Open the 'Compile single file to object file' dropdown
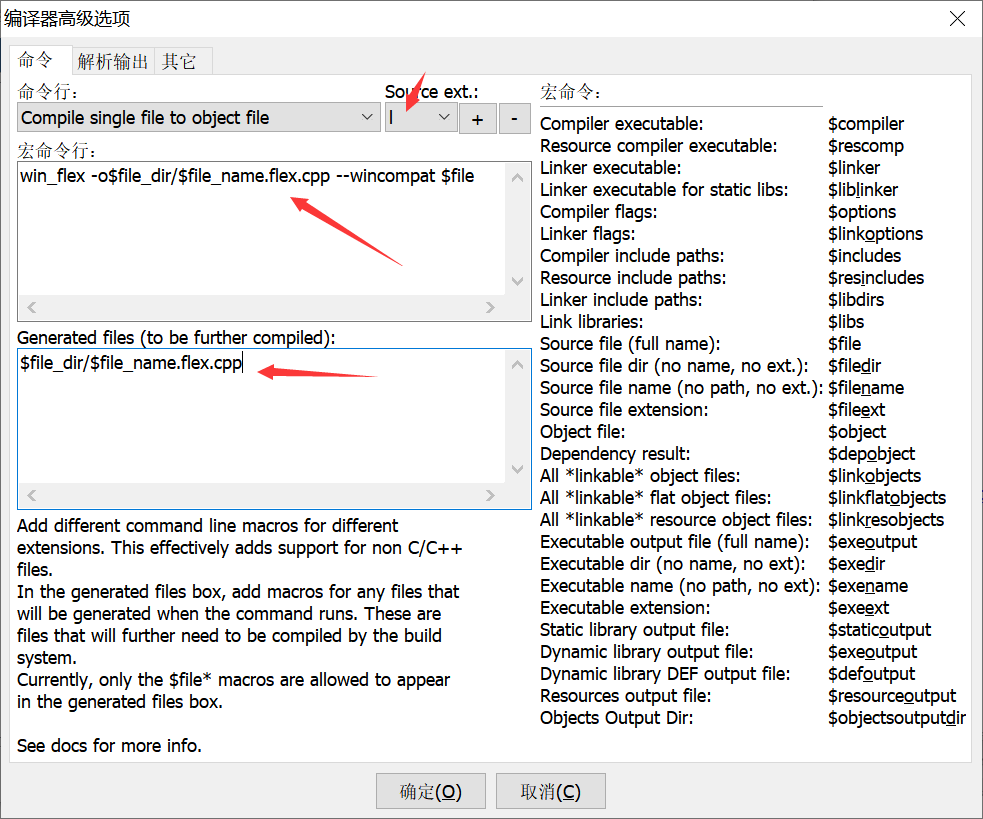This screenshot has width=983, height=819. coord(199,117)
